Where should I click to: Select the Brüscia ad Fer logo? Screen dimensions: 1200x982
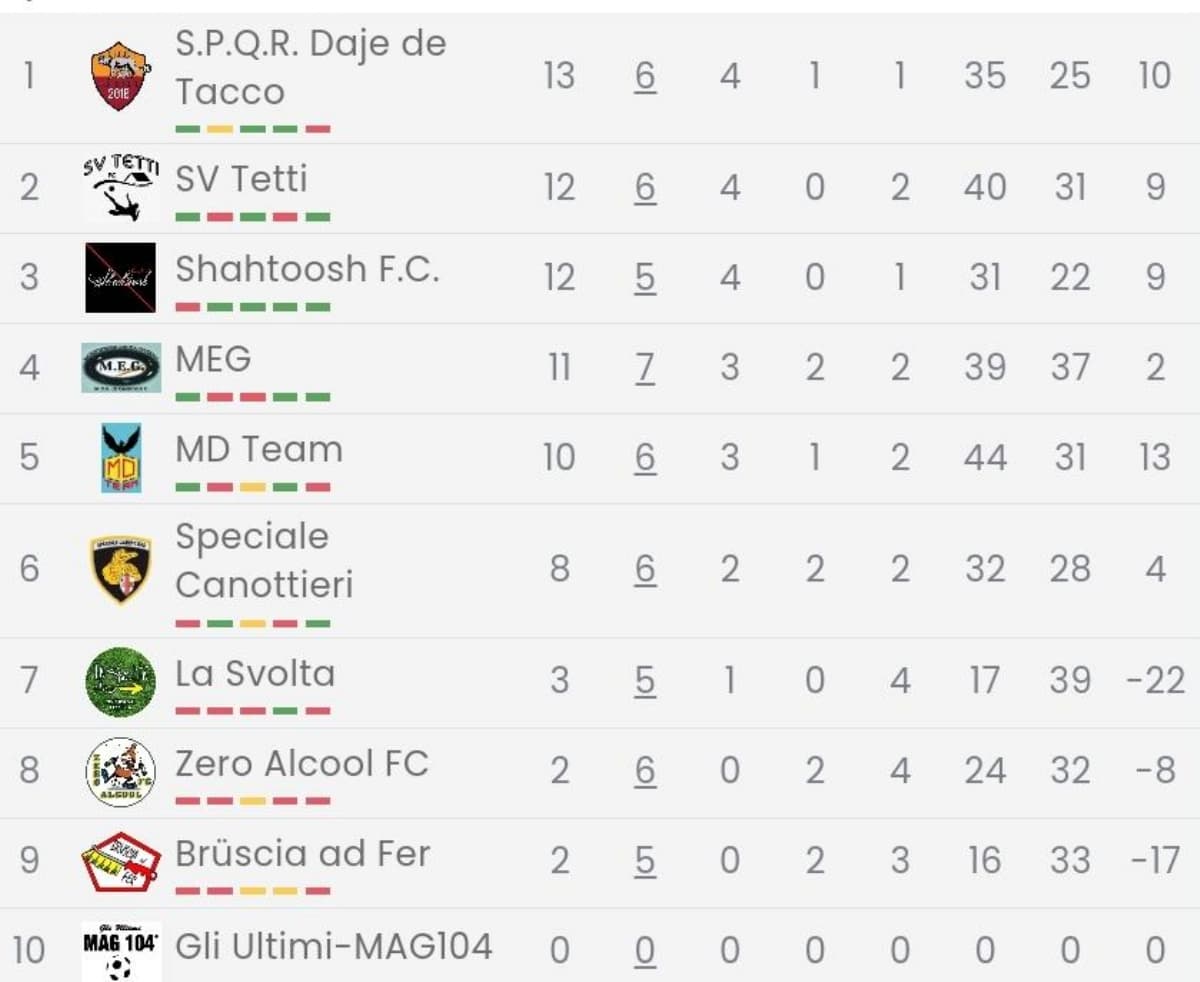tap(120, 861)
